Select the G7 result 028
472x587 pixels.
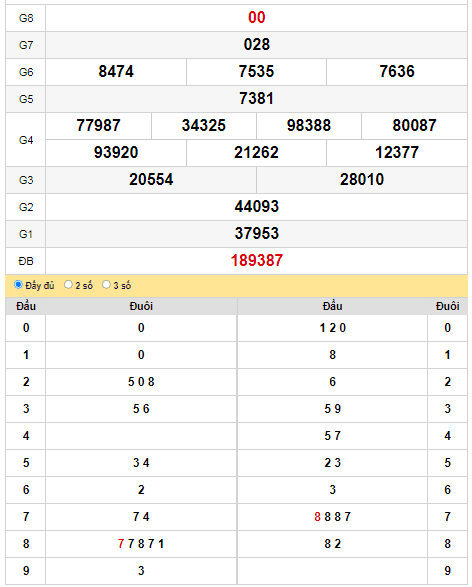click(256, 45)
